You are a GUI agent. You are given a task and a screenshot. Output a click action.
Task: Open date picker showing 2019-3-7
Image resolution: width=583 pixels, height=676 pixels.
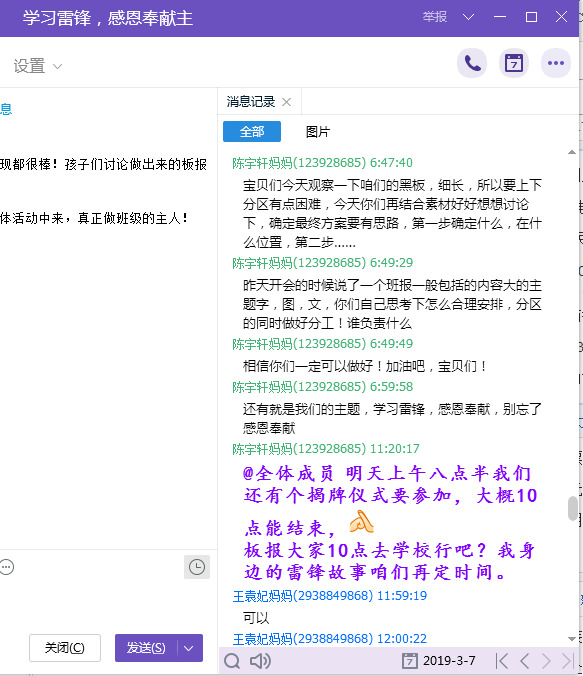pyautogui.click(x=439, y=660)
